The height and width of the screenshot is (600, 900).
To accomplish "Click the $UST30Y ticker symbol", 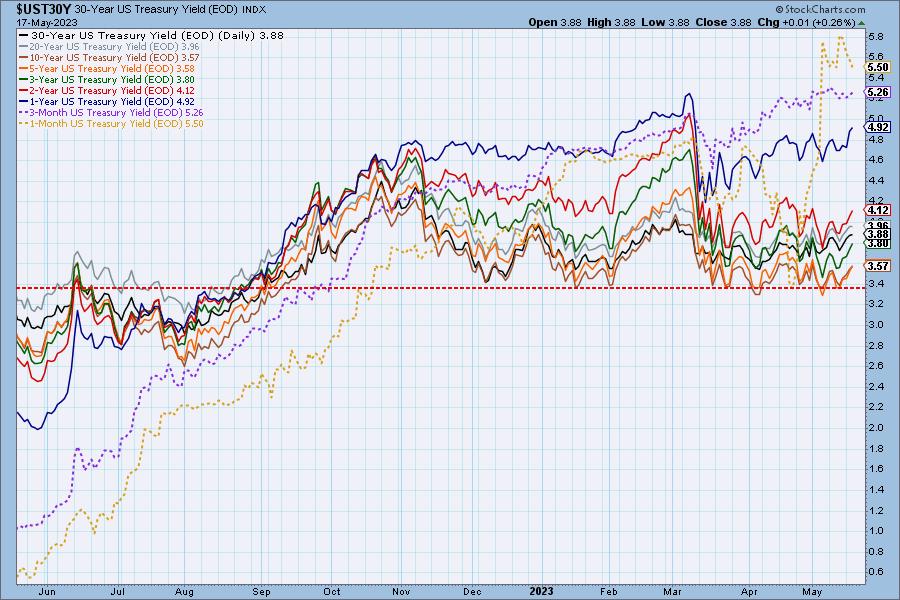I will point(44,9).
